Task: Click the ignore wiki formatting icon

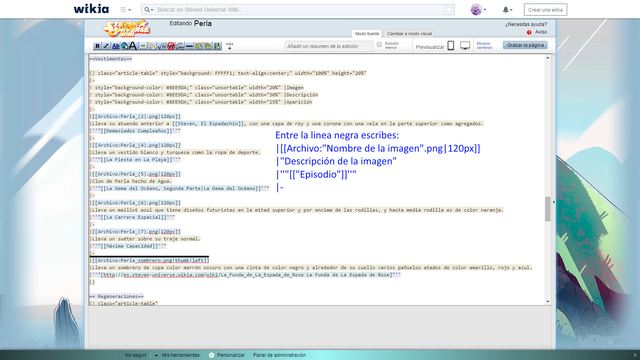Action: 171,46
